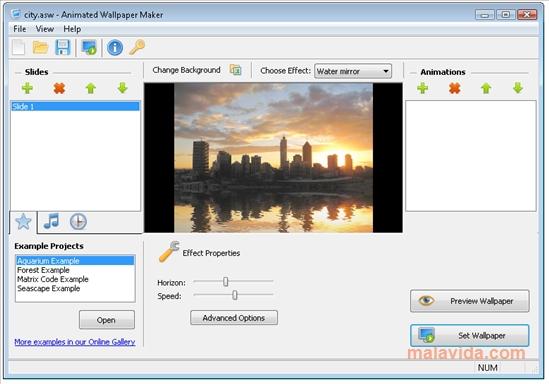Select Matrix Code Example in the list

[x=53, y=279]
